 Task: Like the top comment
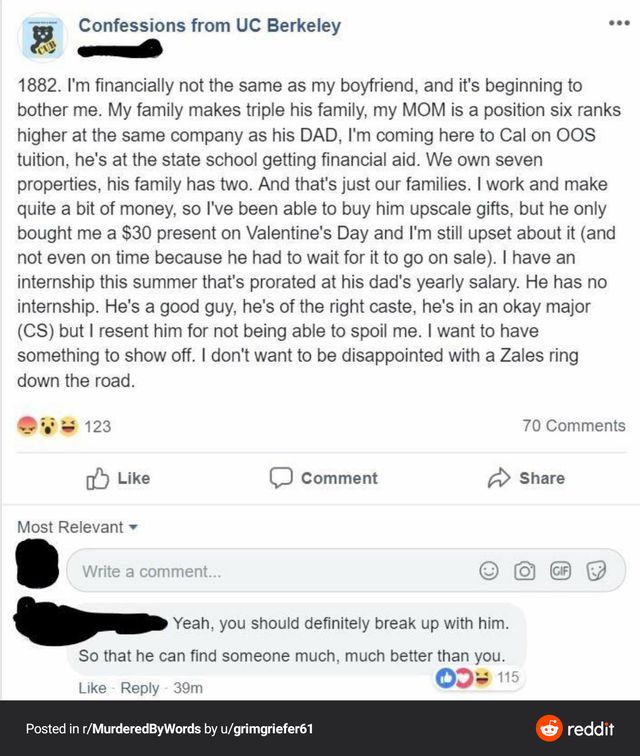coord(92,688)
